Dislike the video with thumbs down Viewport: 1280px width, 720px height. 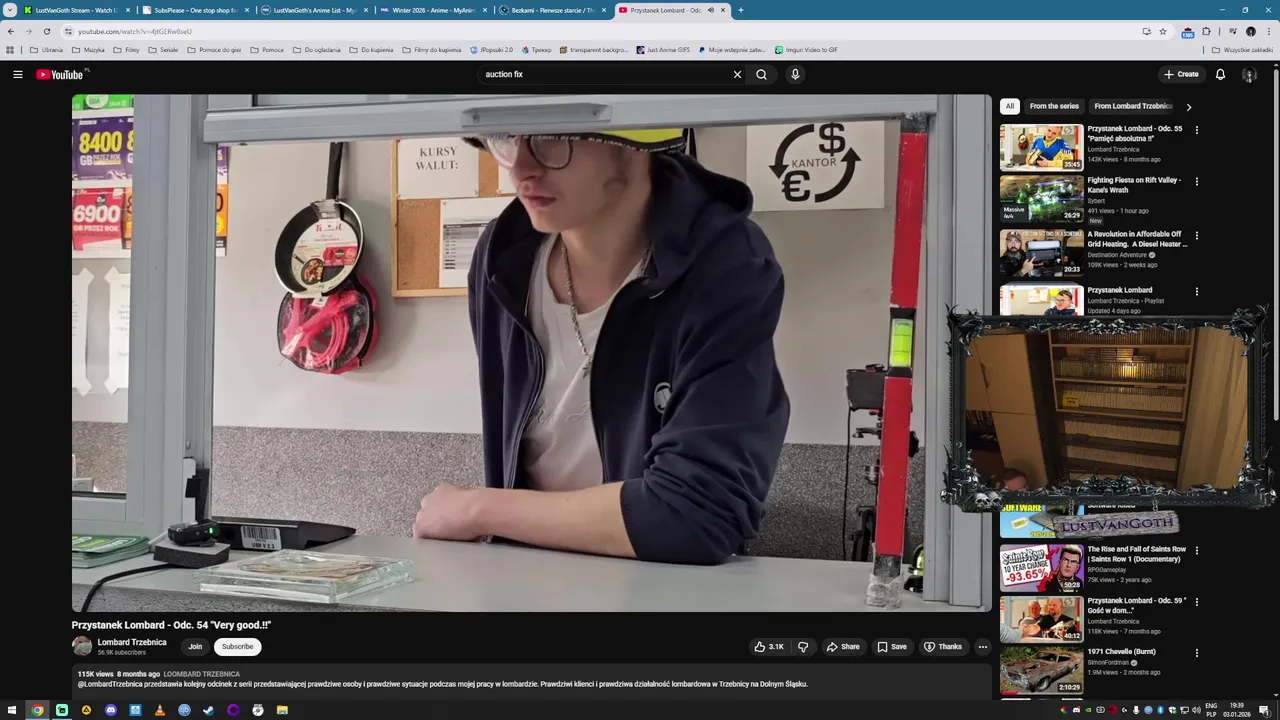(803, 647)
